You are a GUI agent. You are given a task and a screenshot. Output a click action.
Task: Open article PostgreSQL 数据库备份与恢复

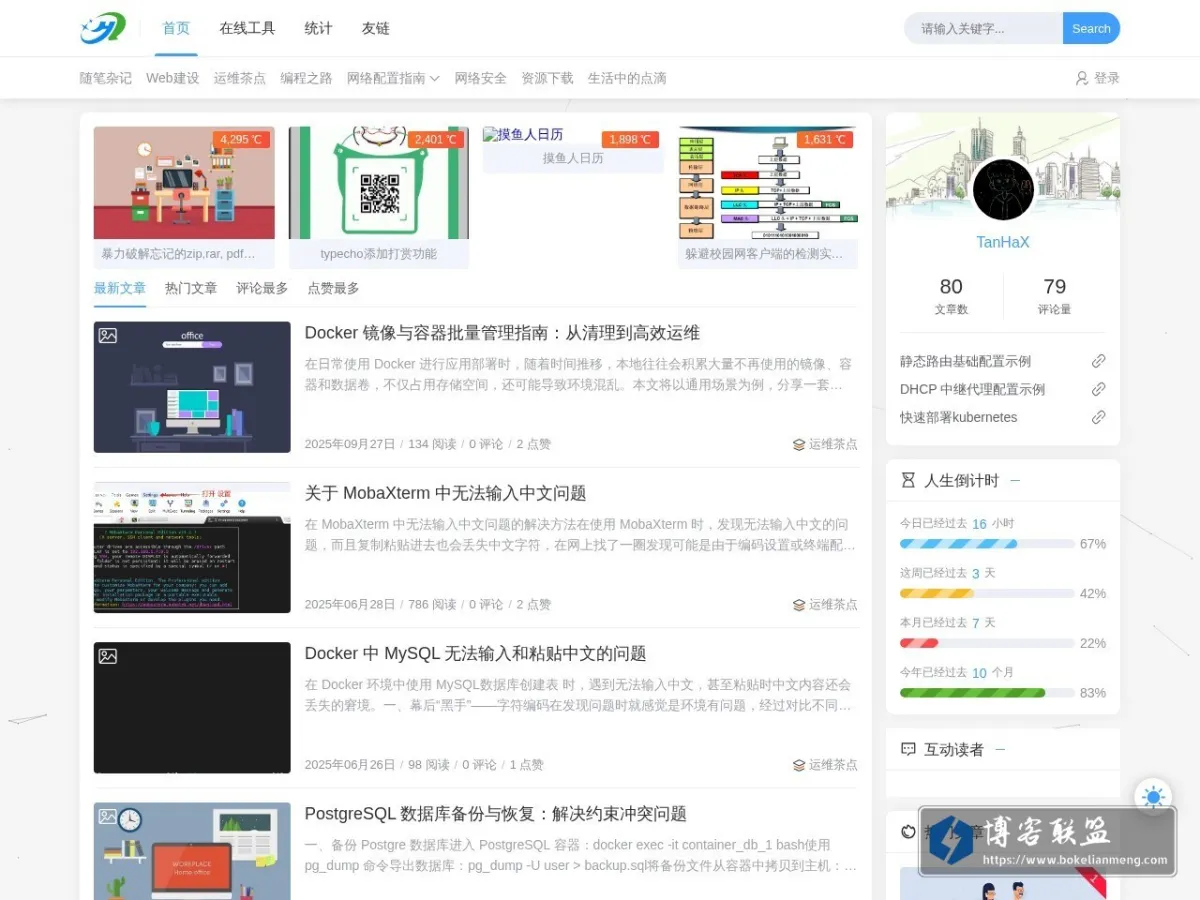click(x=495, y=814)
